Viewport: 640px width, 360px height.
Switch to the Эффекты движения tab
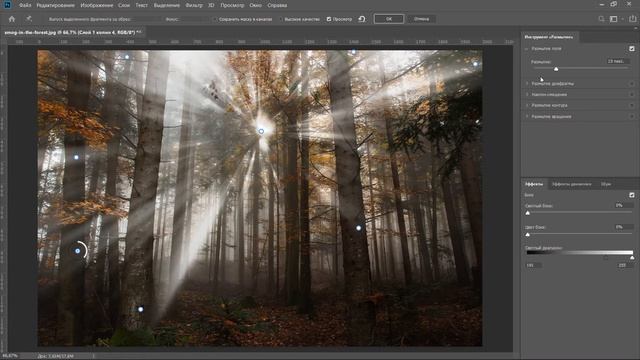571,184
